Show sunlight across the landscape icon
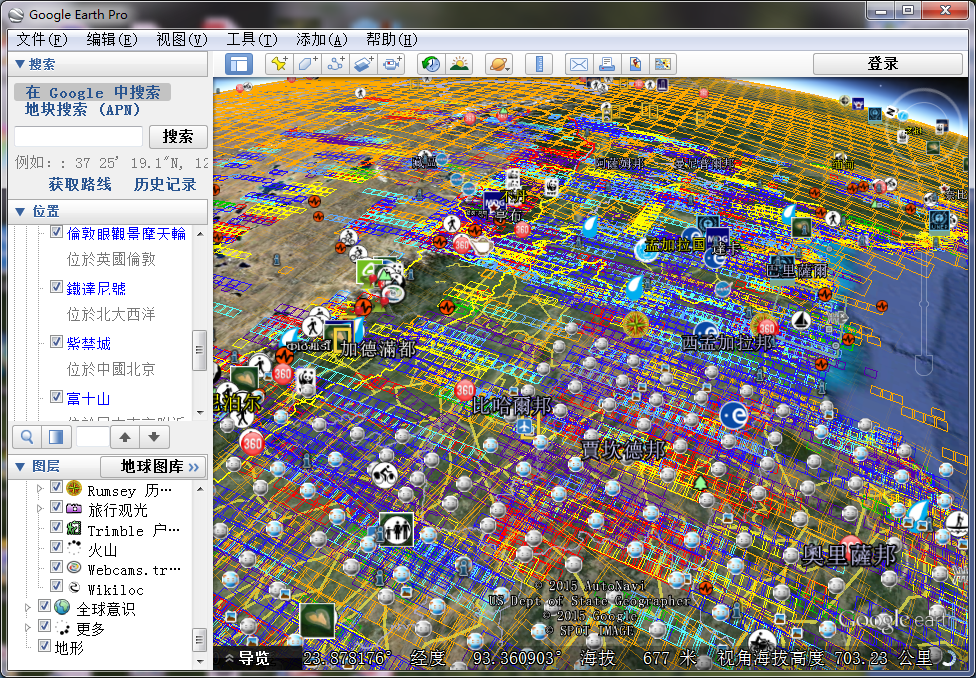Viewport: 976px width, 678px height. (x=459, y=64)
